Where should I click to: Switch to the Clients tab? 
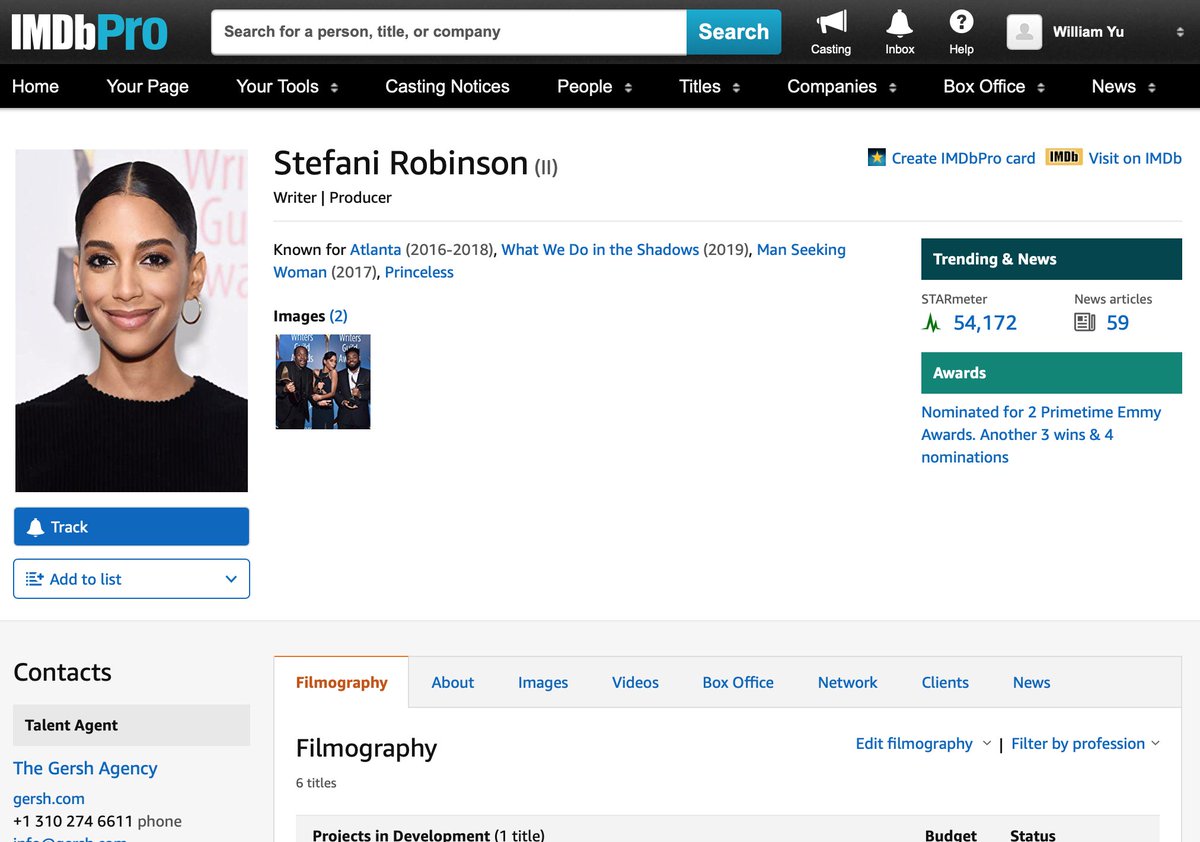pos(945,682)
